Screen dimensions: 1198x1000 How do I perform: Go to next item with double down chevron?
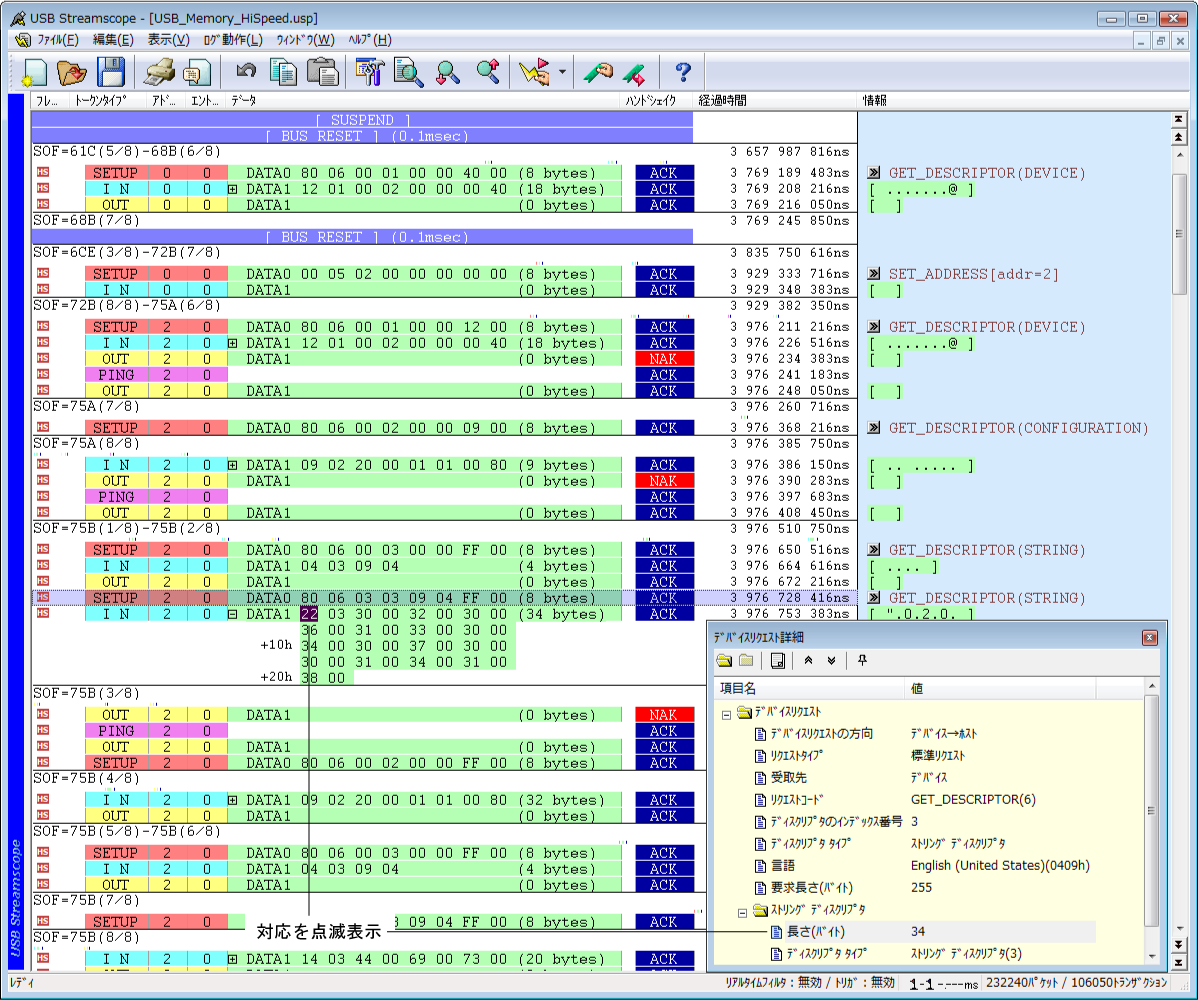tap(831, 661)
